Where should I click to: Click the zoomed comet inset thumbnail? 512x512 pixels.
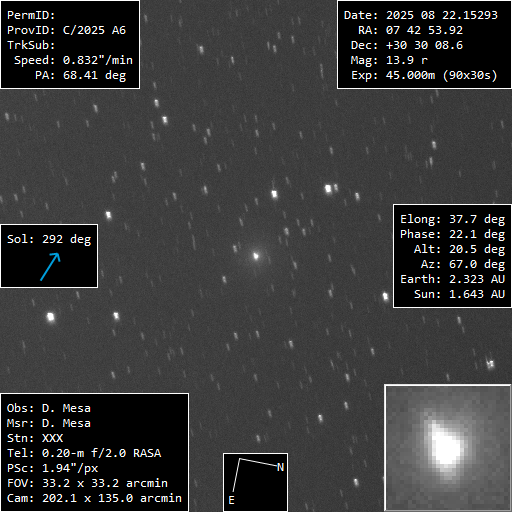point(448,448)
